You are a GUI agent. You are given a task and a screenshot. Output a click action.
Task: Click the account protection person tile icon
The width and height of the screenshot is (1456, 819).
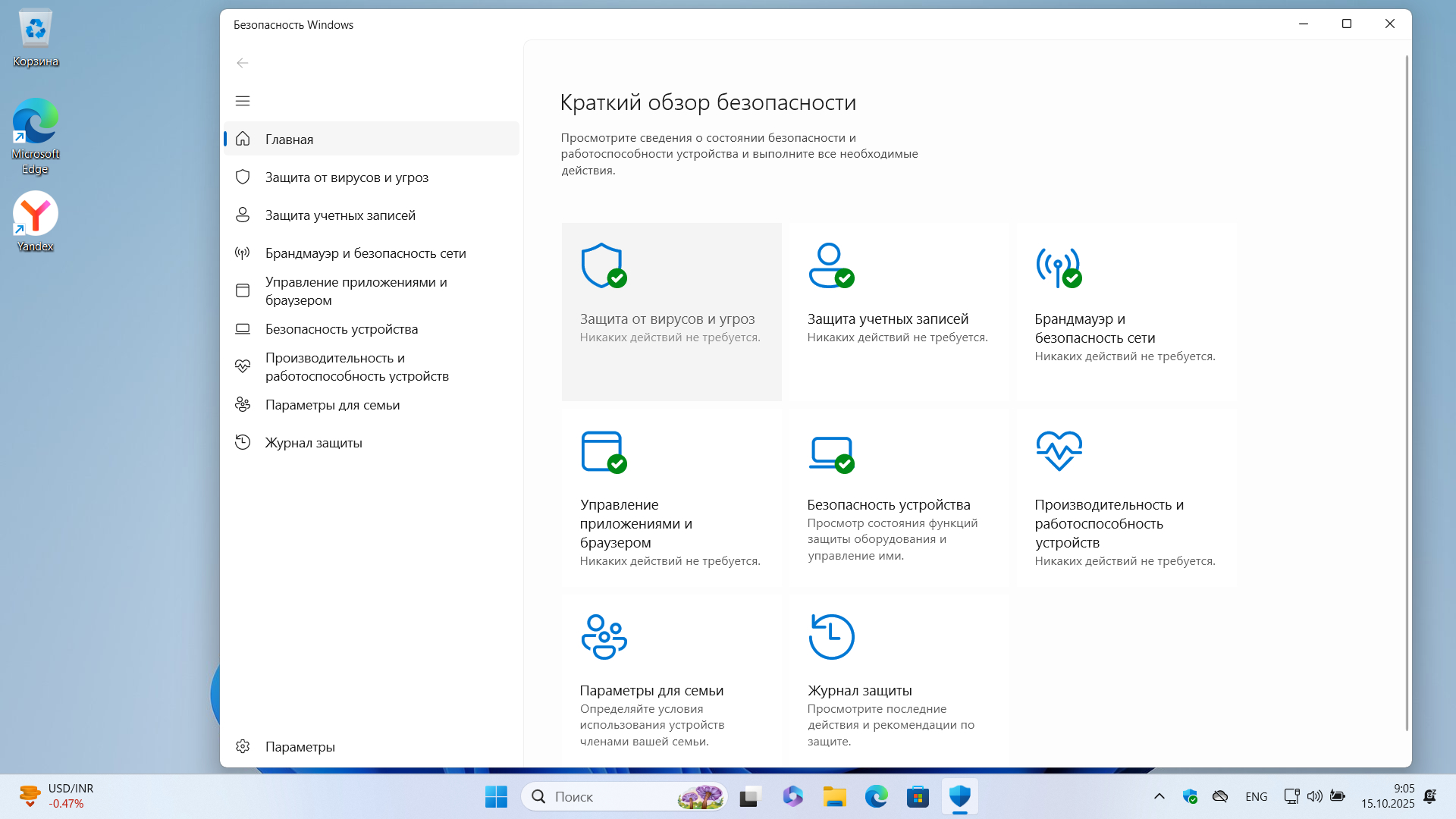pyautogui.click(x=830, y=265)
